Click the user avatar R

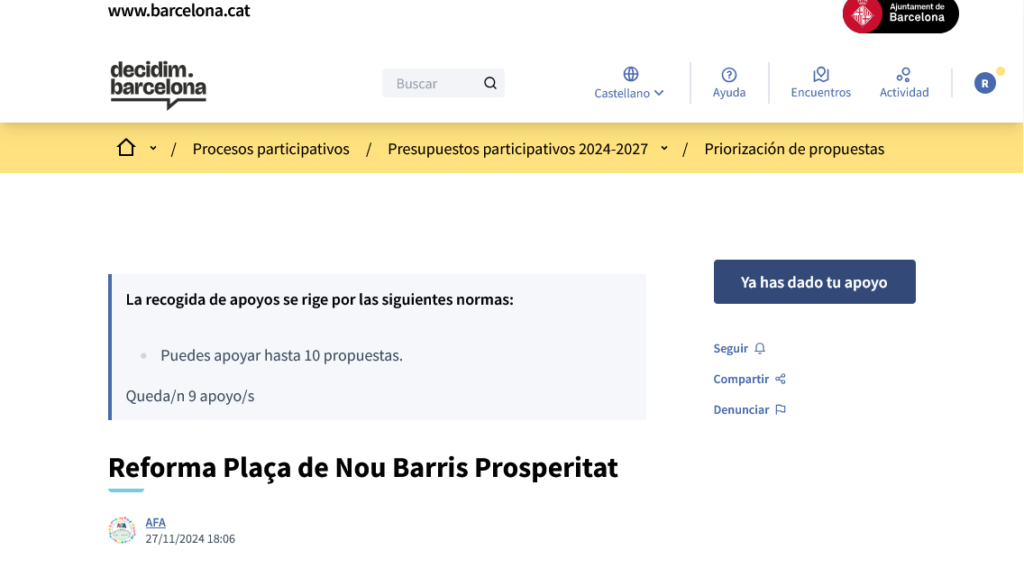coord(985,83)
